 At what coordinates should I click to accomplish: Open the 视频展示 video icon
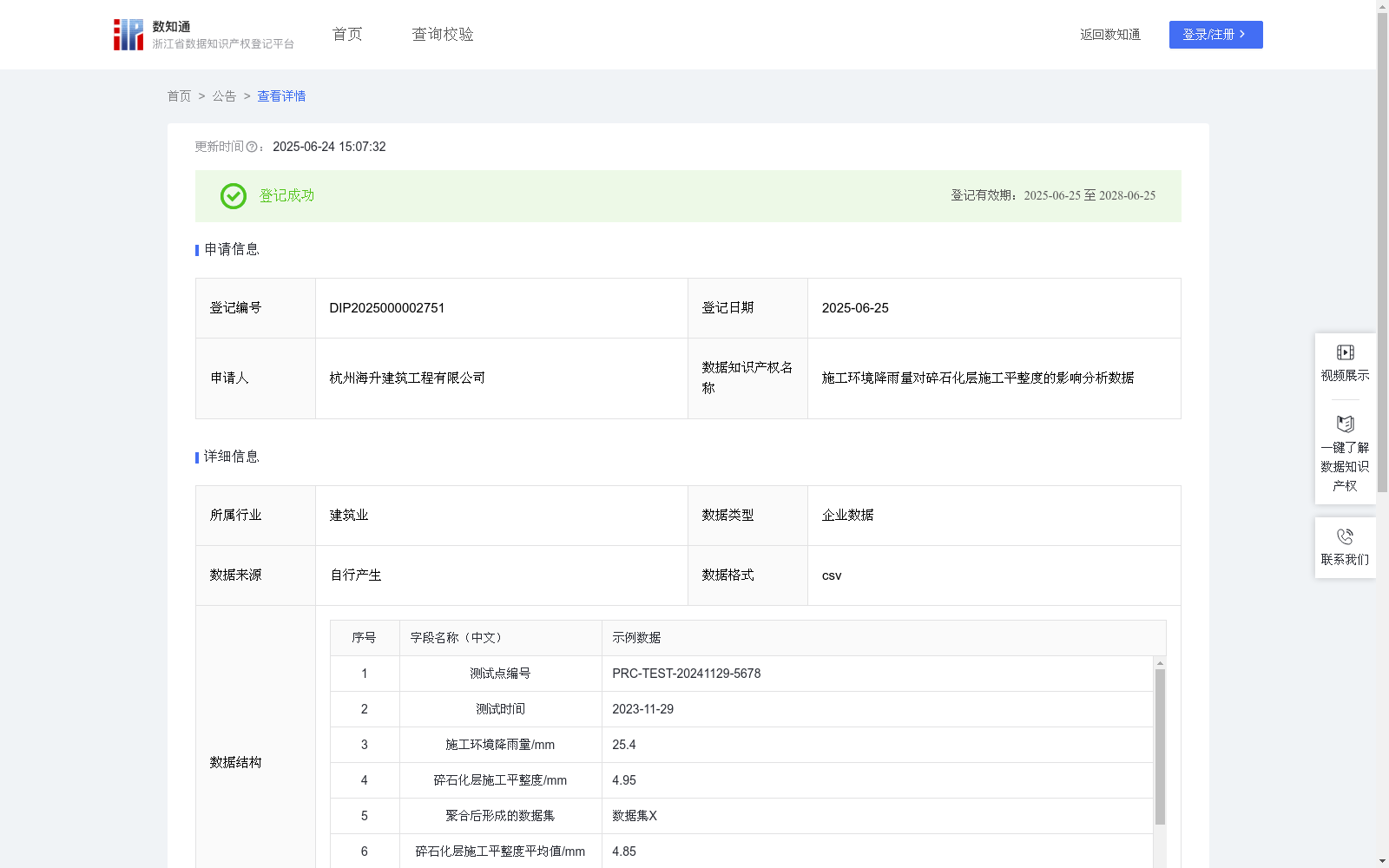1346,352
